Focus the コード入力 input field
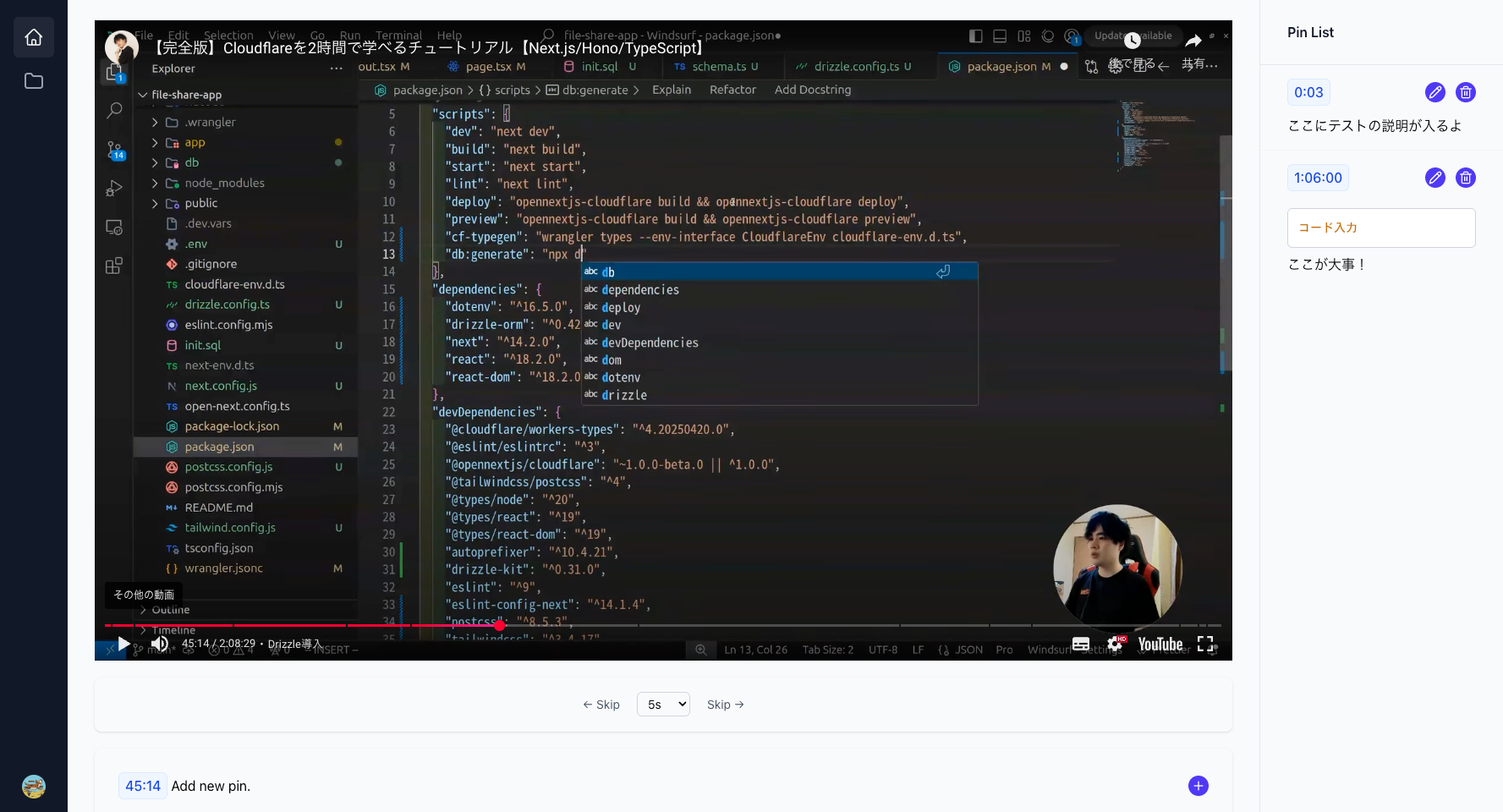 click(1381, 228)
